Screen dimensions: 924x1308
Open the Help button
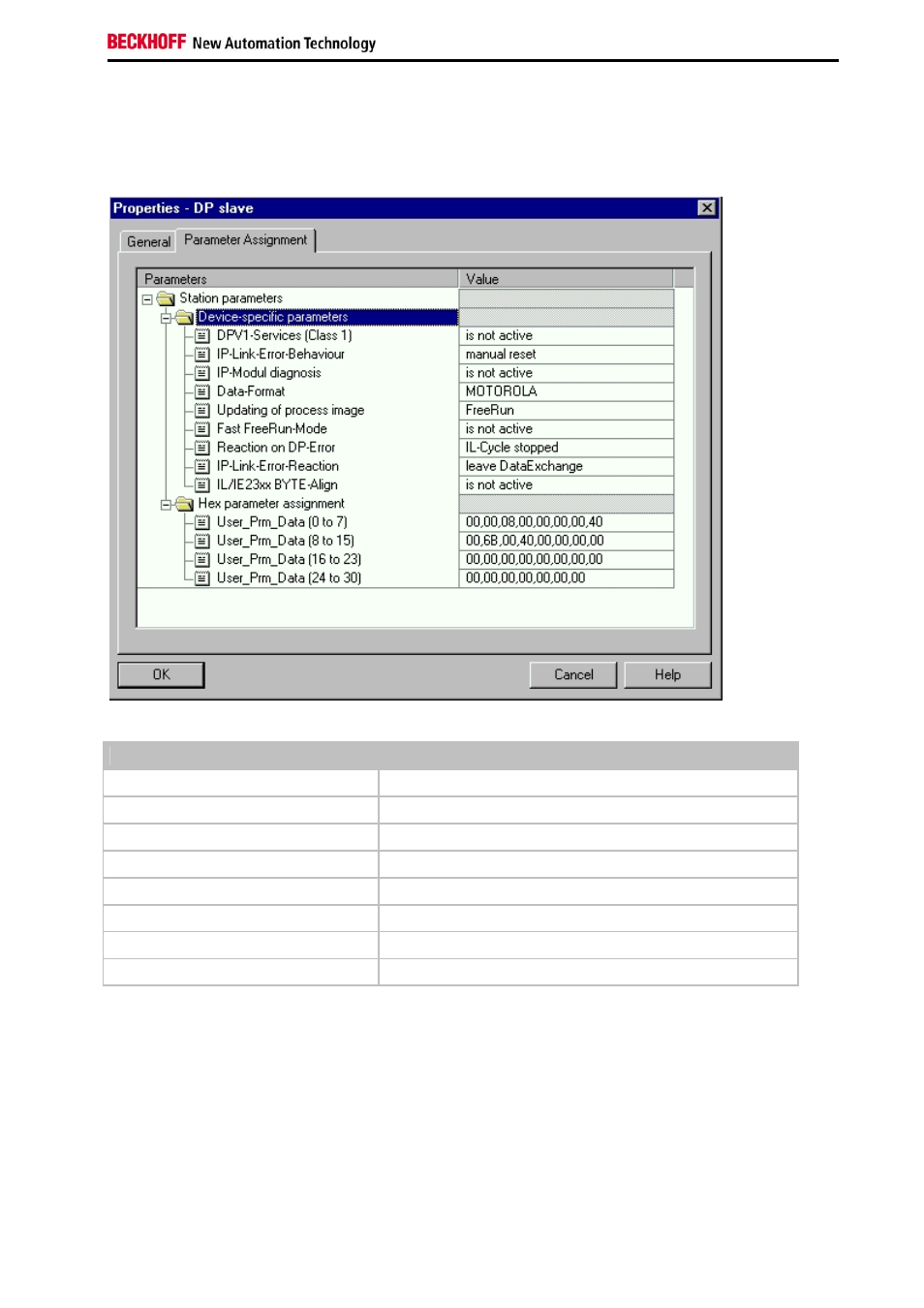[x=667, y=674]
